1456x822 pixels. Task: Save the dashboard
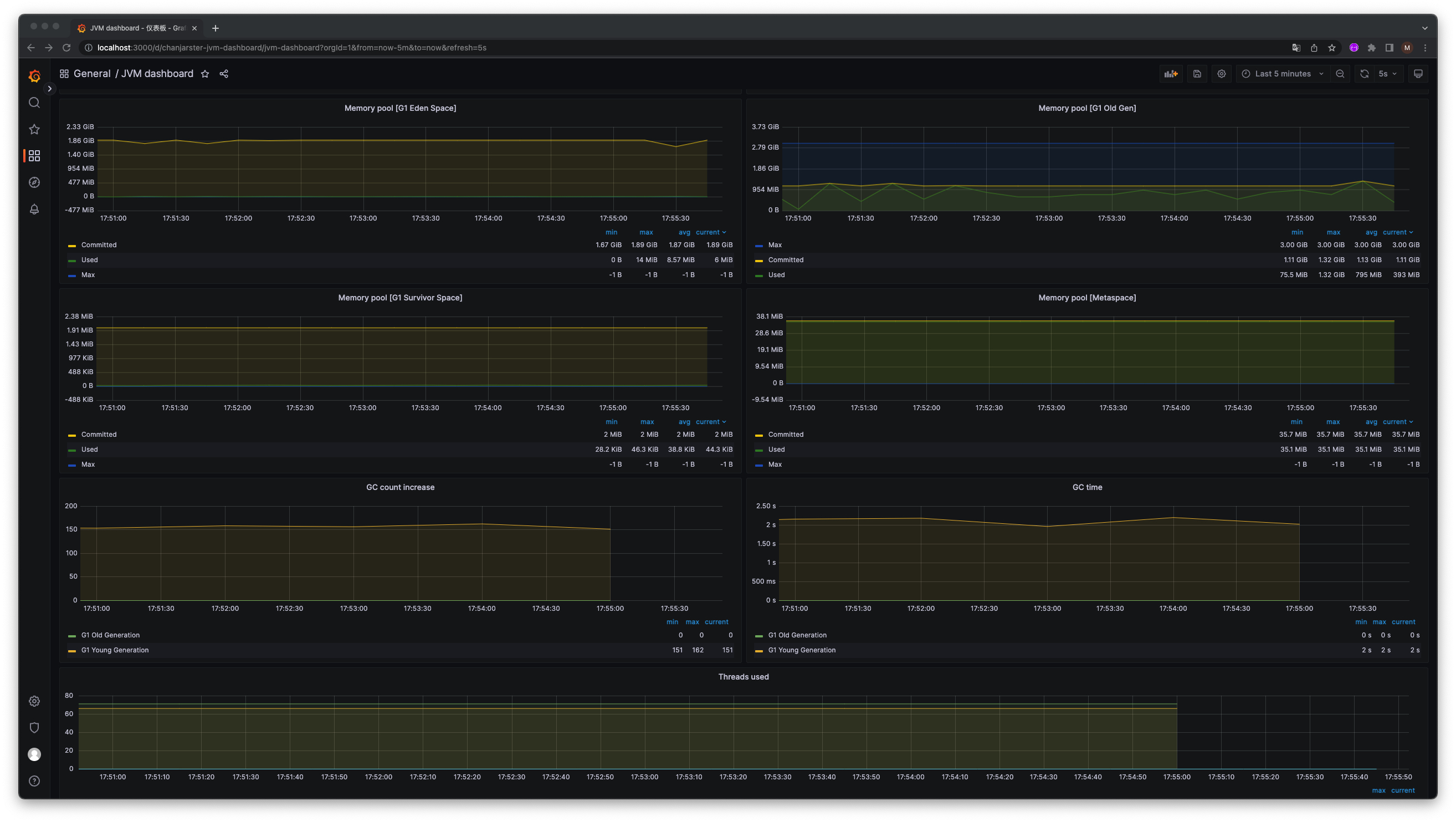(x=1197, y=74)
